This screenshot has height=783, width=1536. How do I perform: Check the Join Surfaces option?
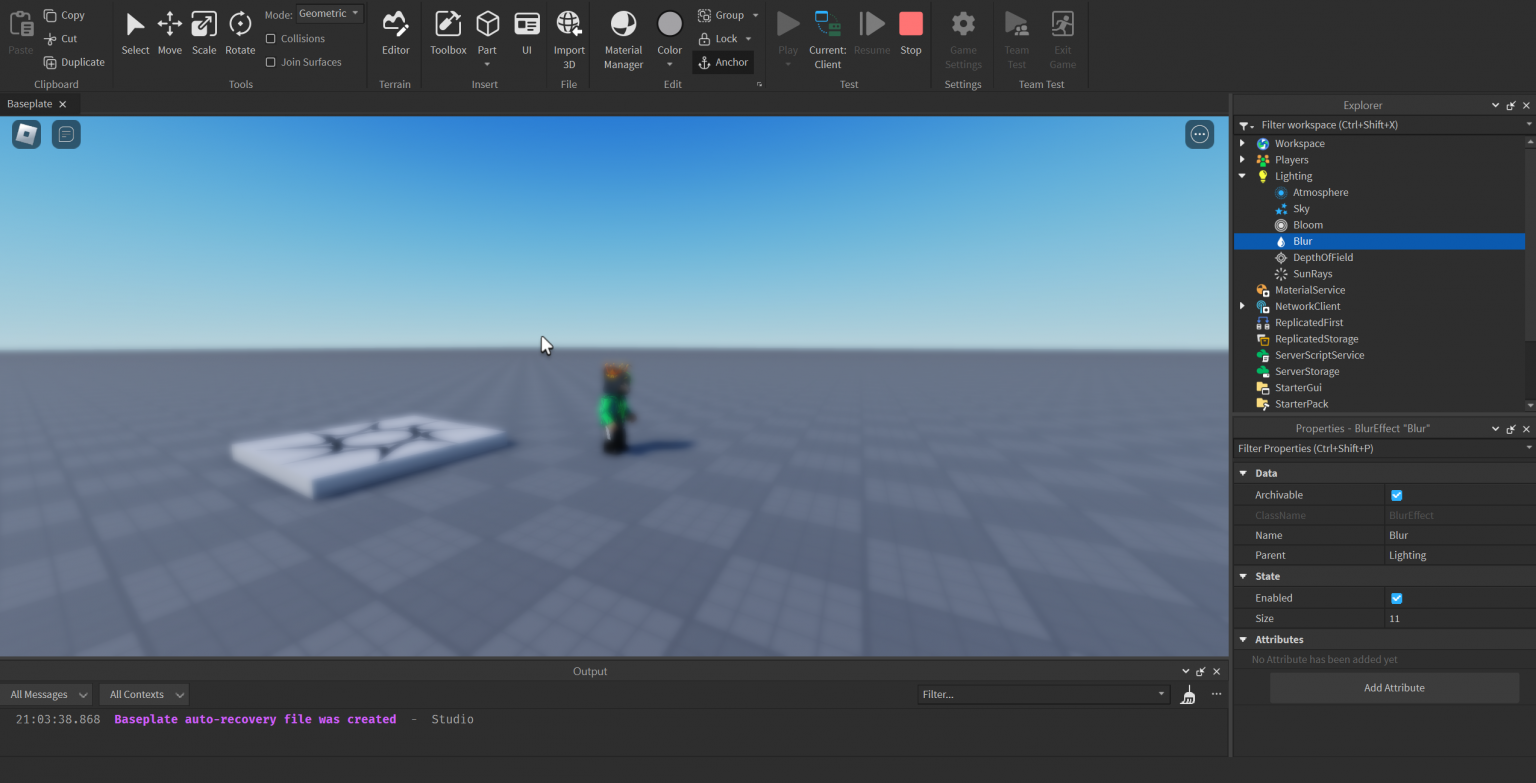[268, 61]
